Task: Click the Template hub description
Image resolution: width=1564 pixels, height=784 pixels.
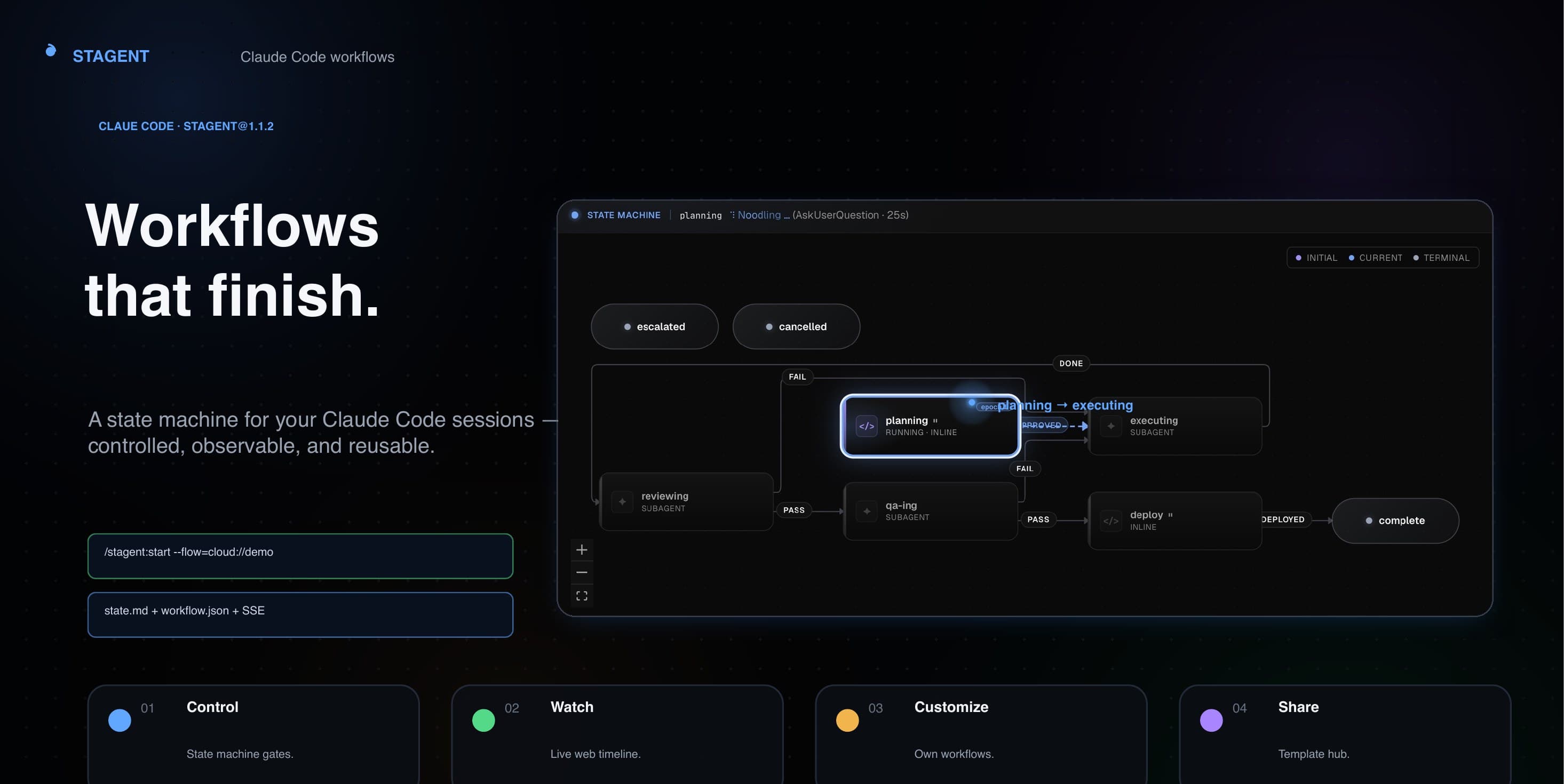Action: point(1314,754)
